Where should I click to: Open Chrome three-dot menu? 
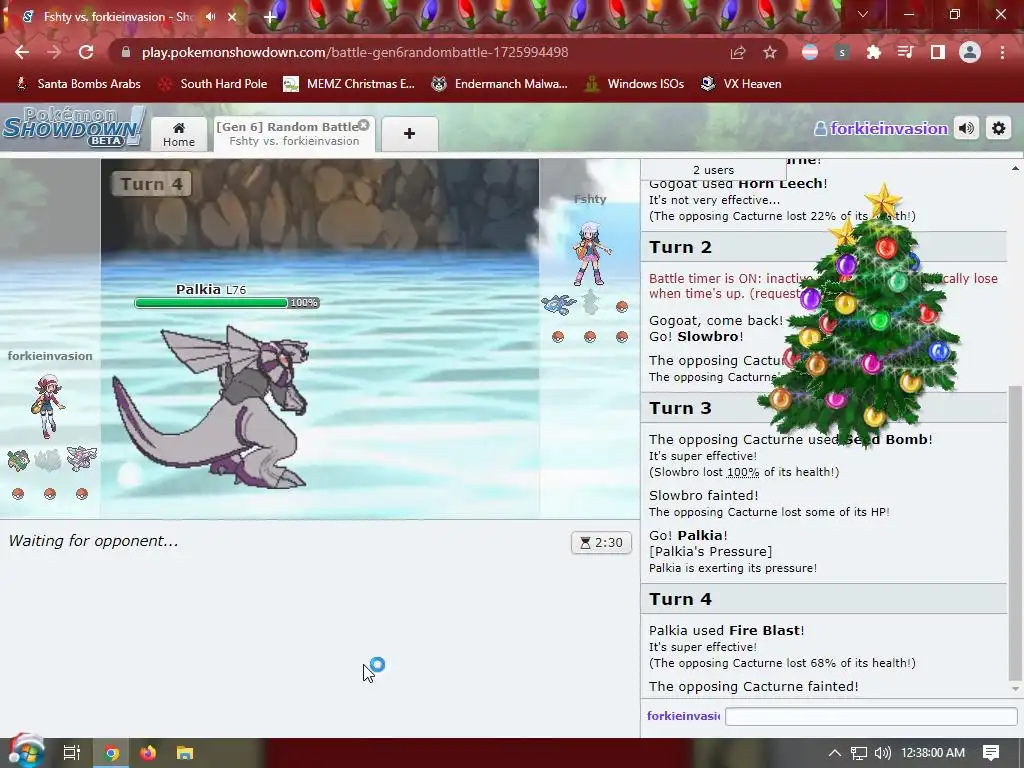pyautogui.click(x=1002, y=52)
